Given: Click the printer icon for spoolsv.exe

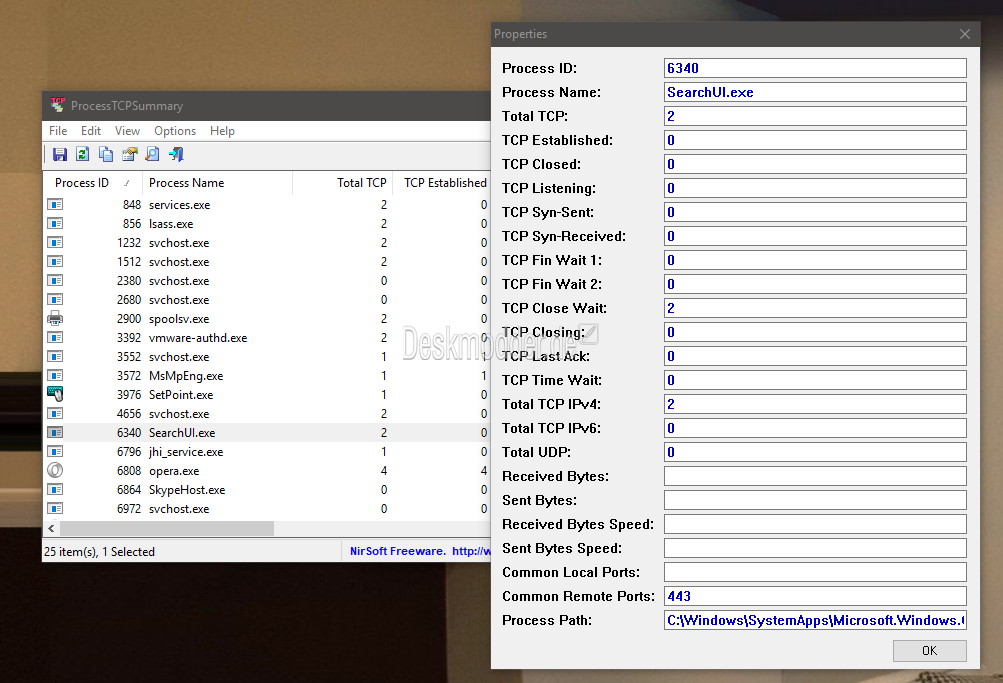Looking at the screenshot, I should coord(55,318).
